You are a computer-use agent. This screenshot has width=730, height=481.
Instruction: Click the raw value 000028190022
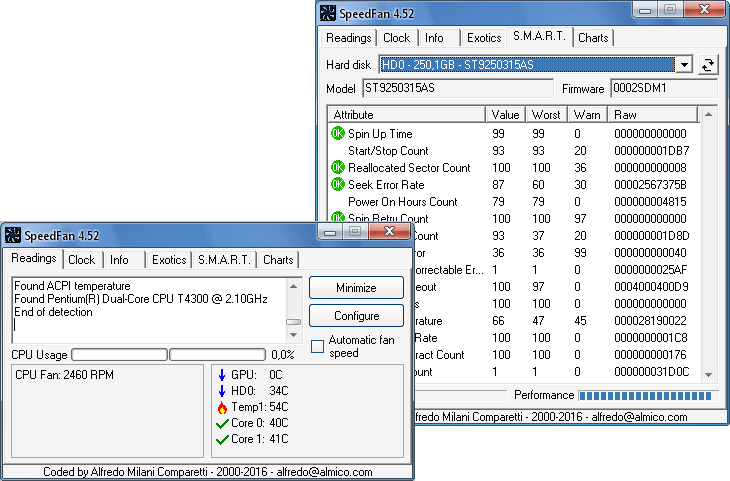(x=650, y=321)
